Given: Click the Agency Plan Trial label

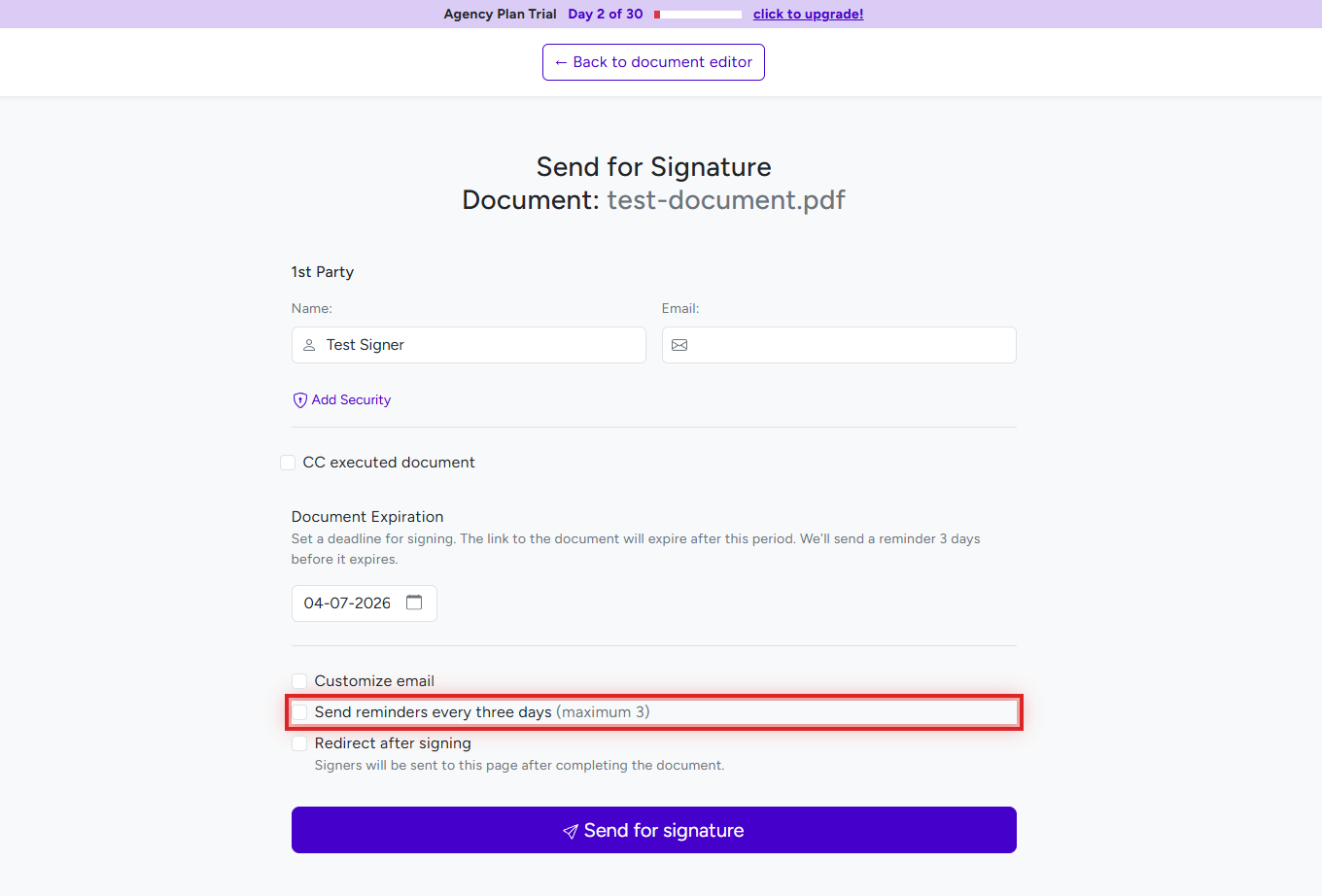Looking at the screenshot, I should click(x=500, y=14).
